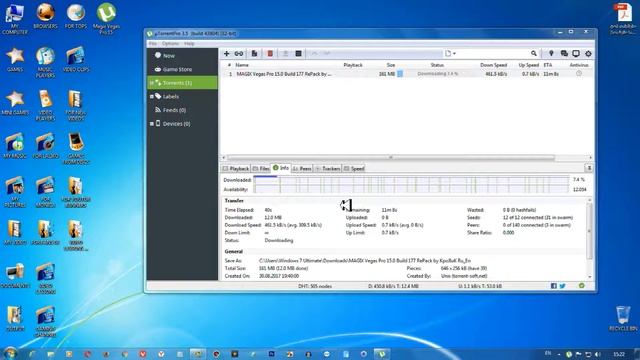This screenshot has height=360, width=640.
Task: Click the grayed Start Torrent arrow icon
Action: [x=285, y=53]
